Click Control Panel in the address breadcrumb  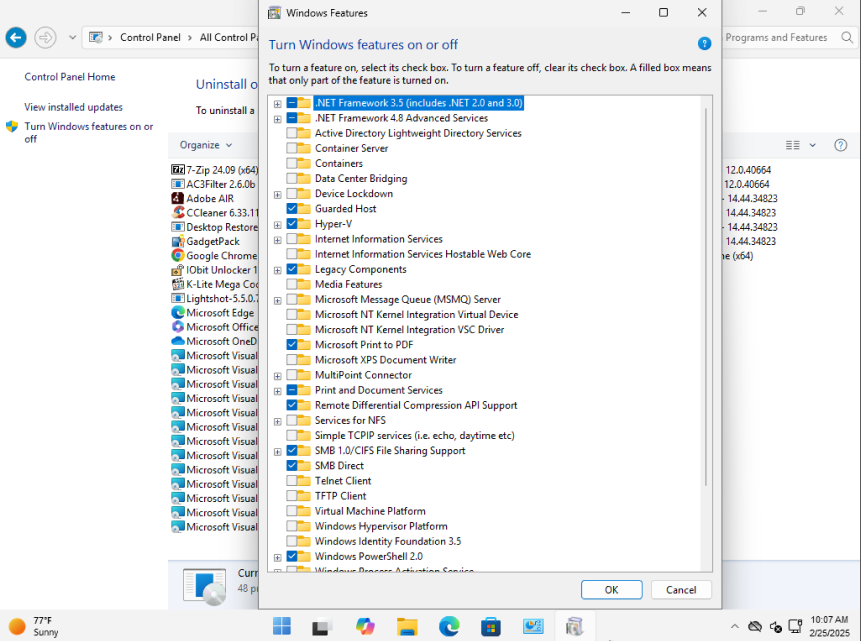coord(150,37)
